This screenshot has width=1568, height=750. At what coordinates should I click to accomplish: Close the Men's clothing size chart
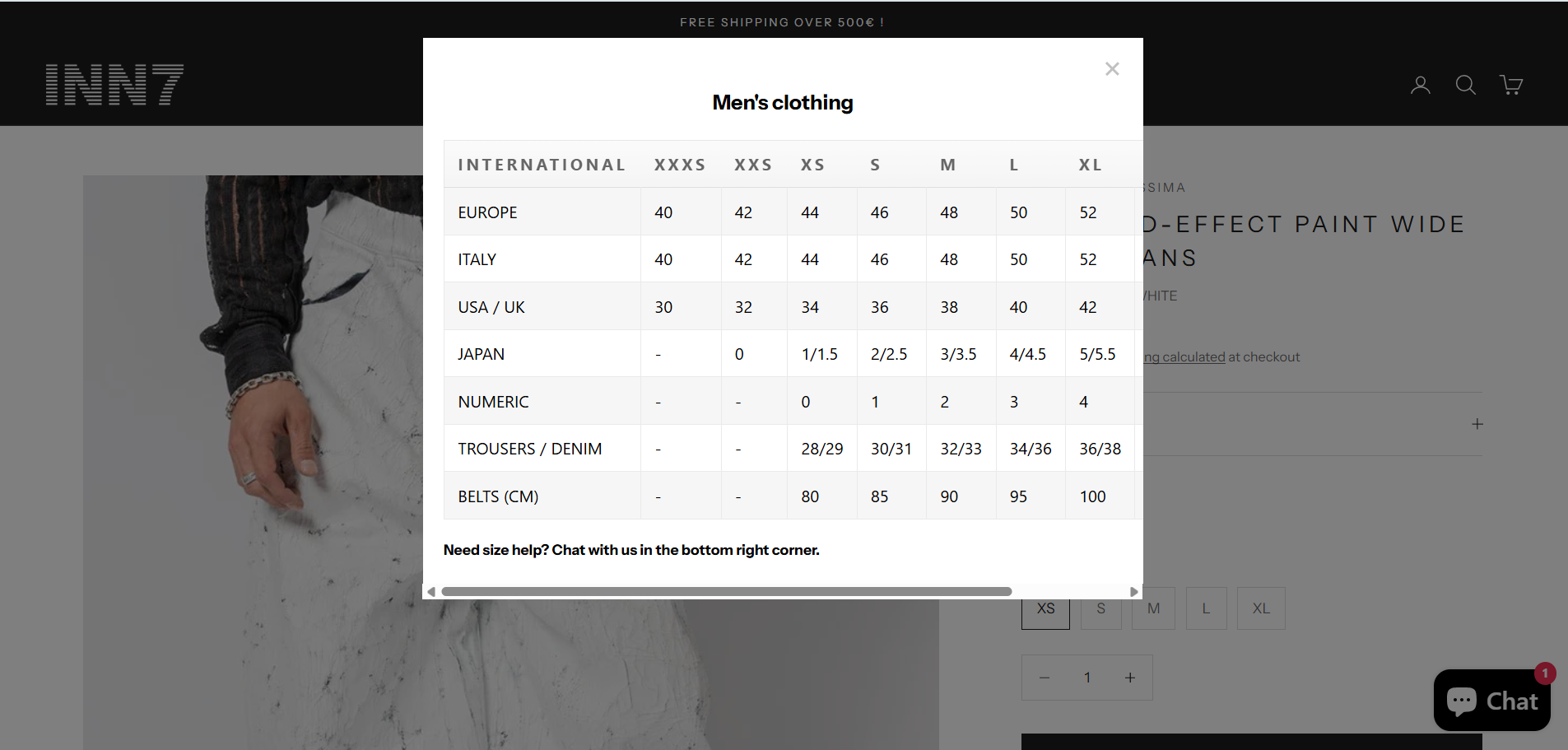click(x=1112, y=69)
